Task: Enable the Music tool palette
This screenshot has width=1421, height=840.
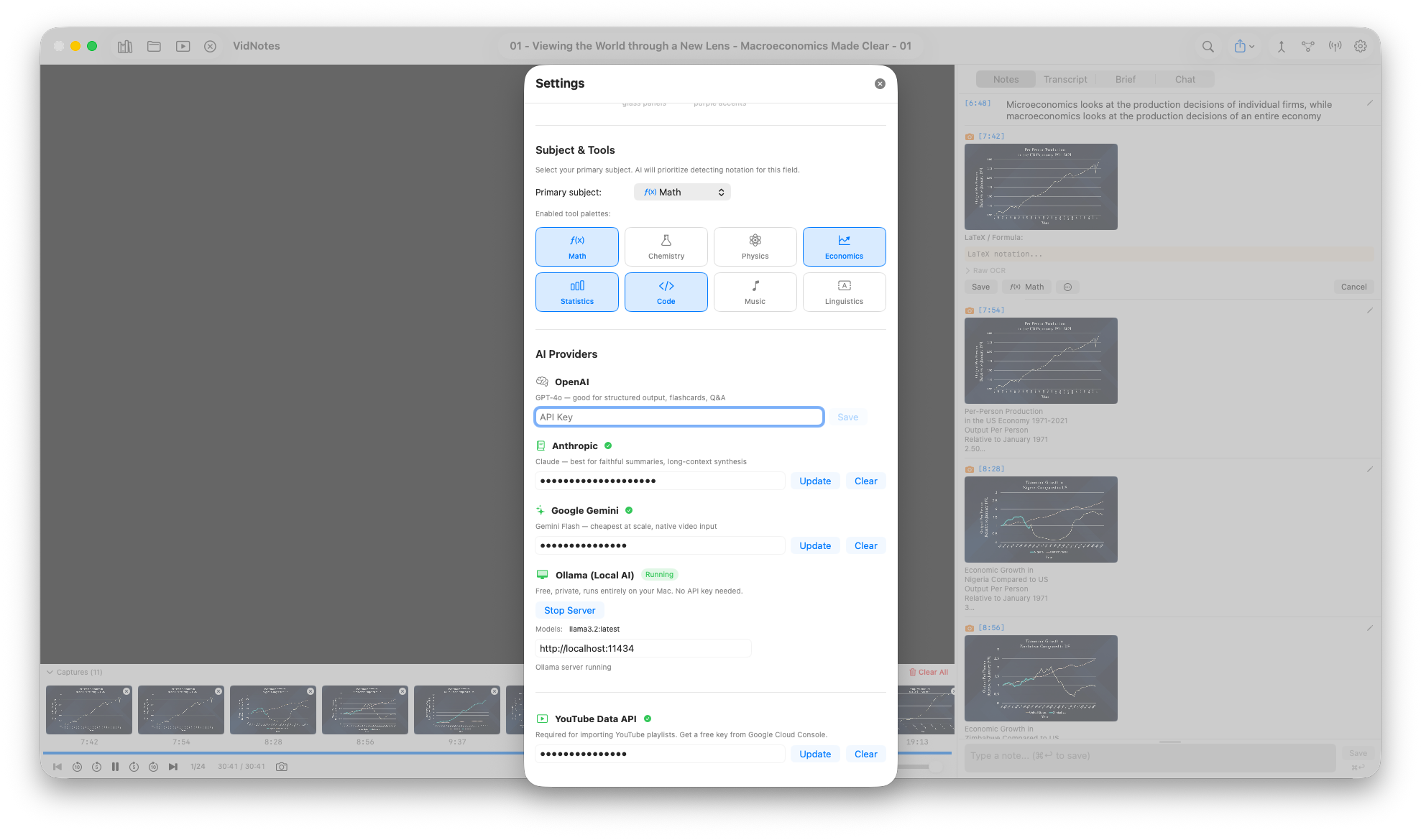Action: click(755, 292)
